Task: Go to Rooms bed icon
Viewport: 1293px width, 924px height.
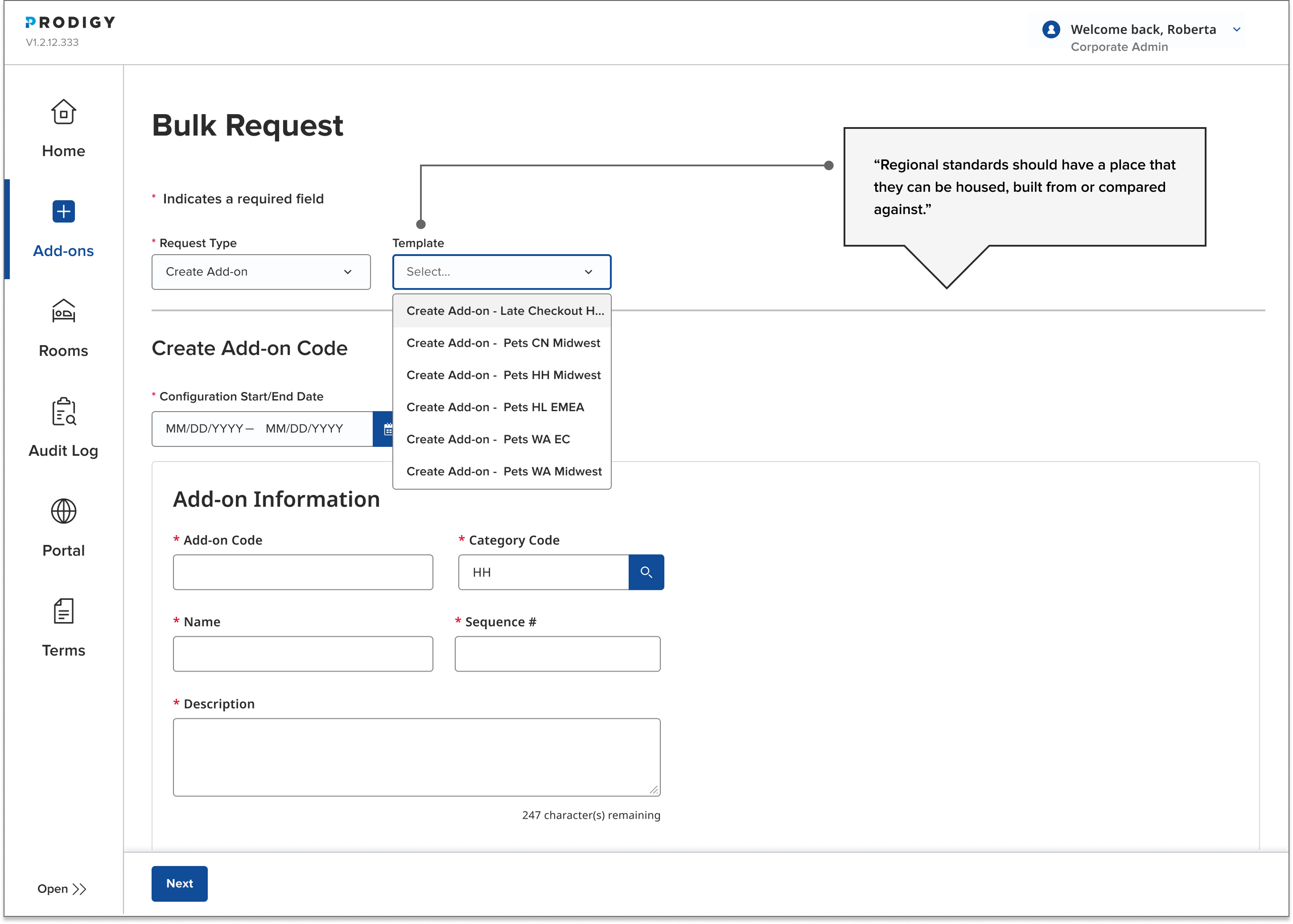Action: click(x=63, y=311)
